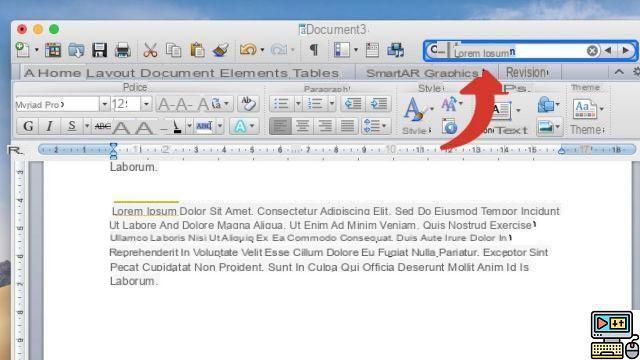The height and width of the screenshot is (360, 640).
Task: Open the font size dropdown arrow
Action: [146, 104]
